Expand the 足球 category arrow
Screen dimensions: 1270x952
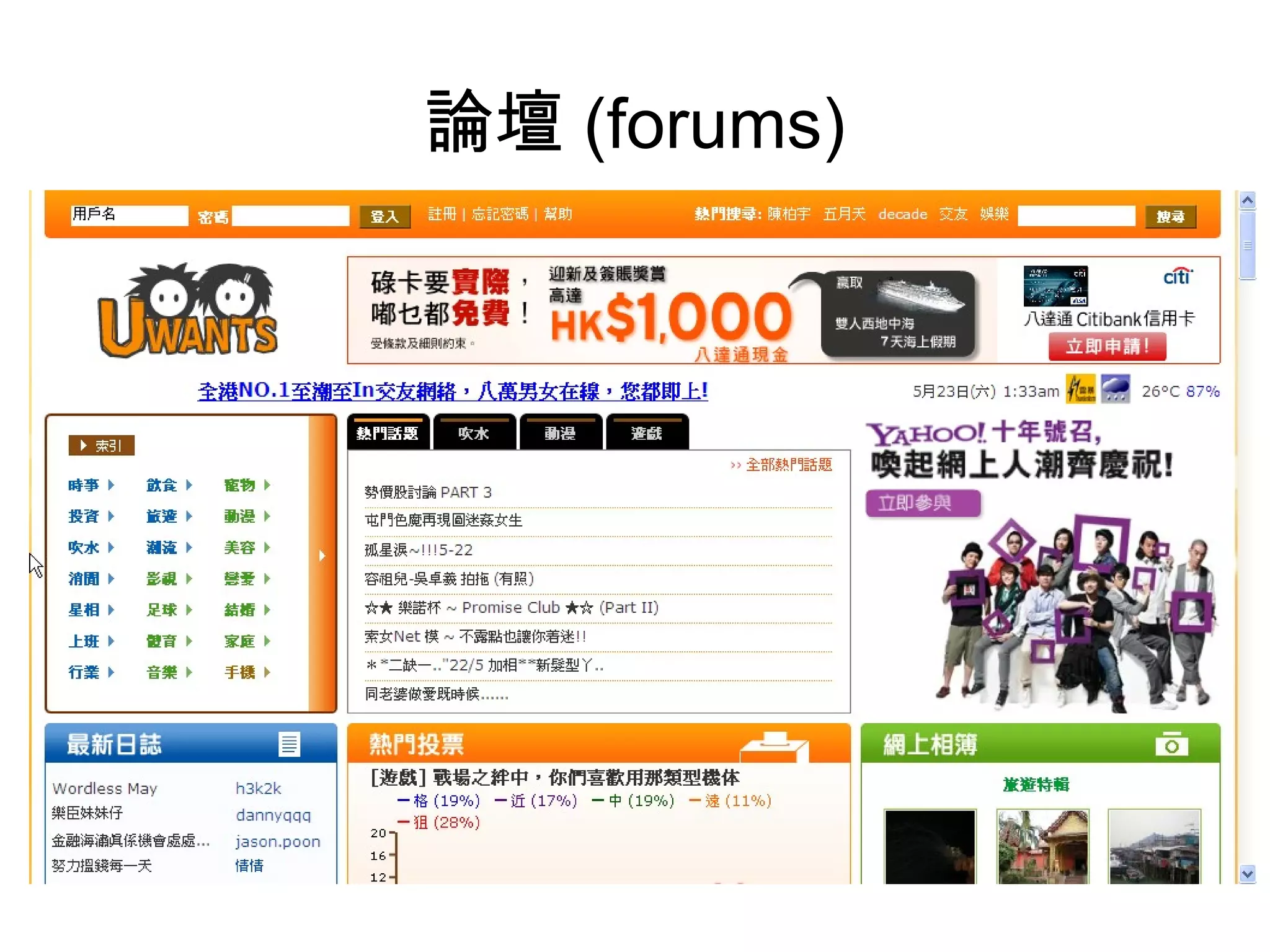[189, 610]
